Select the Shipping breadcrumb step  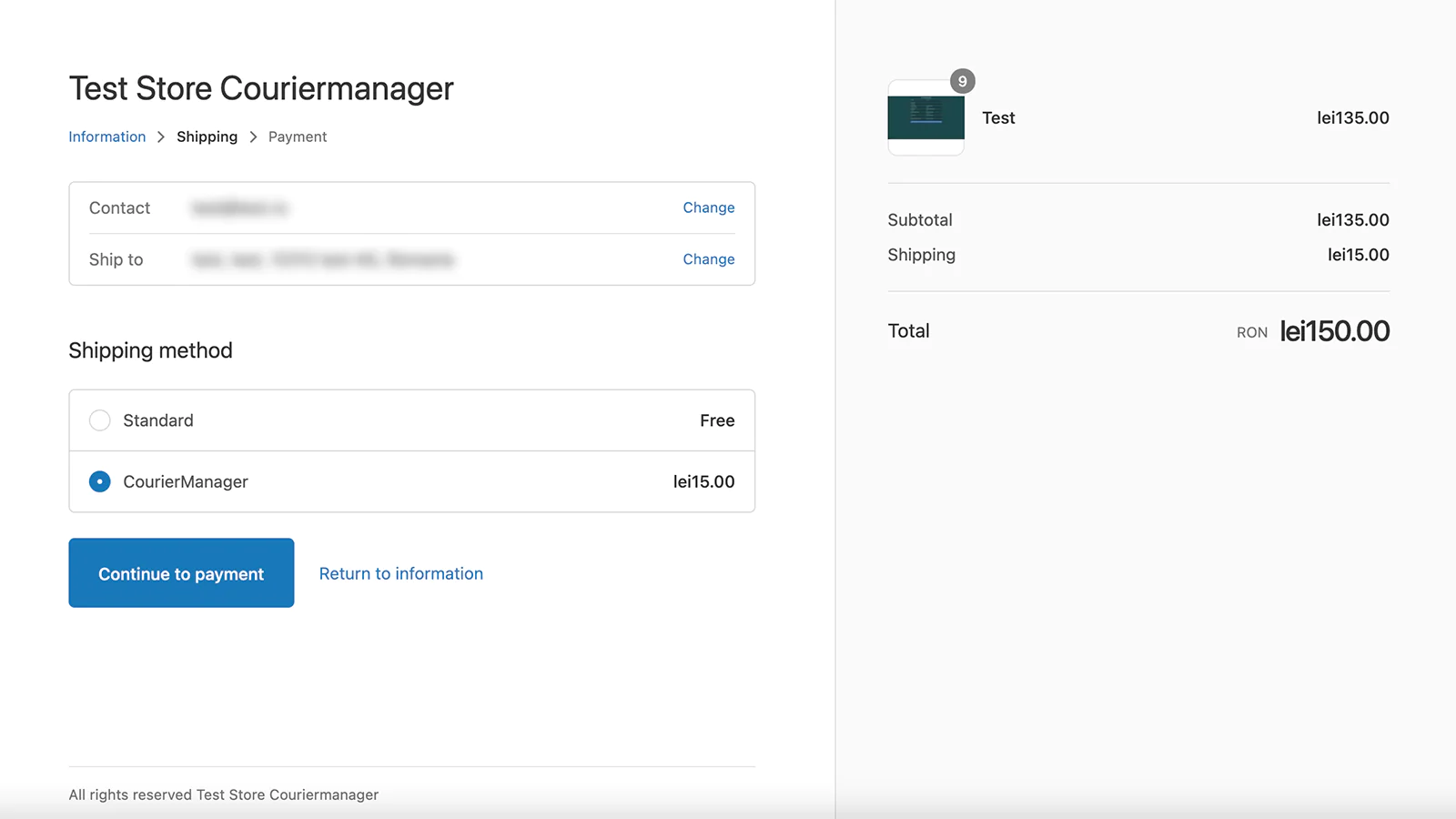click(207, 136)
